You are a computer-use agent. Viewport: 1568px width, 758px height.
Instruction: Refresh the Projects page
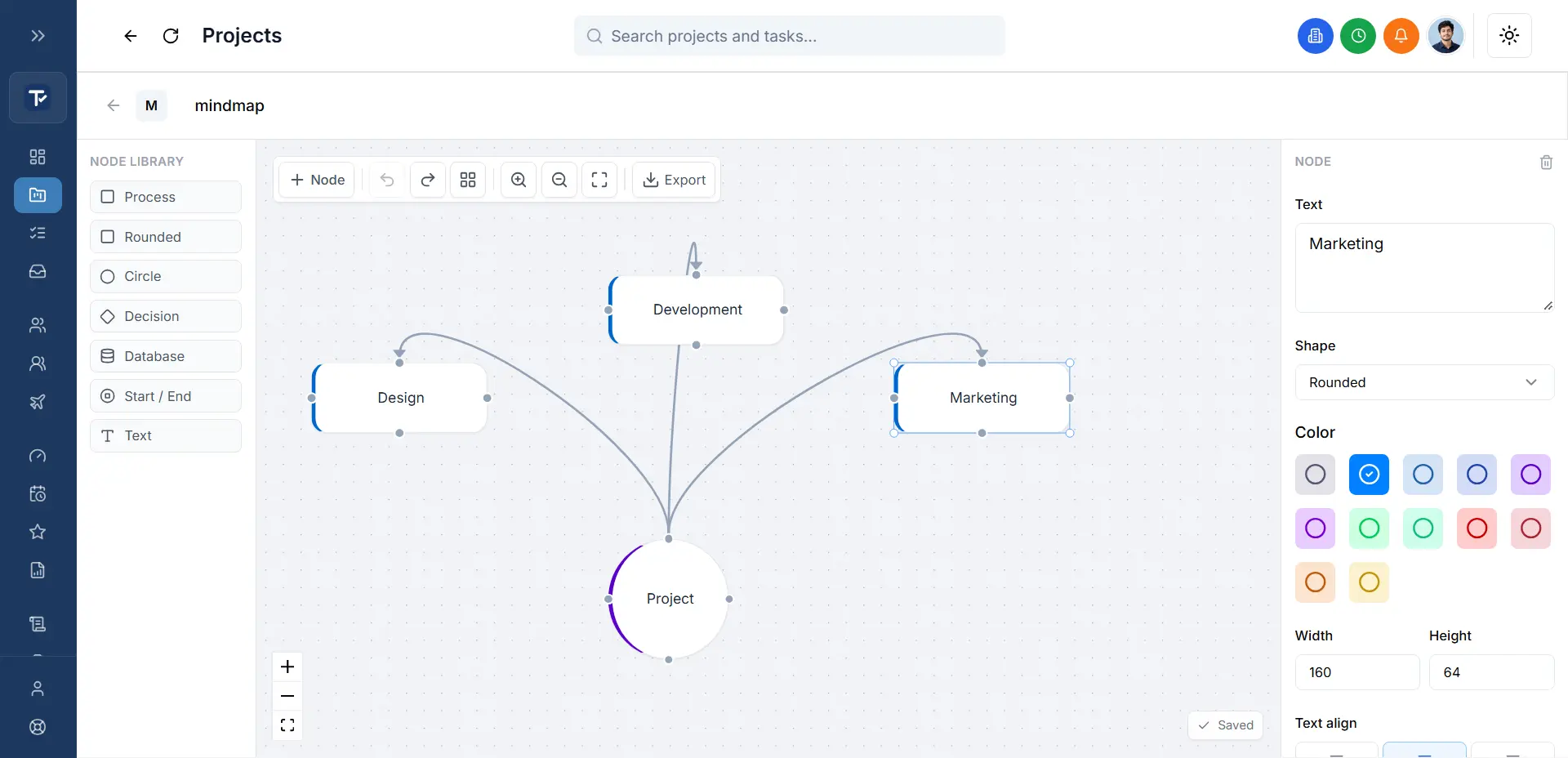pyautogui.click(x=171, y=35)
